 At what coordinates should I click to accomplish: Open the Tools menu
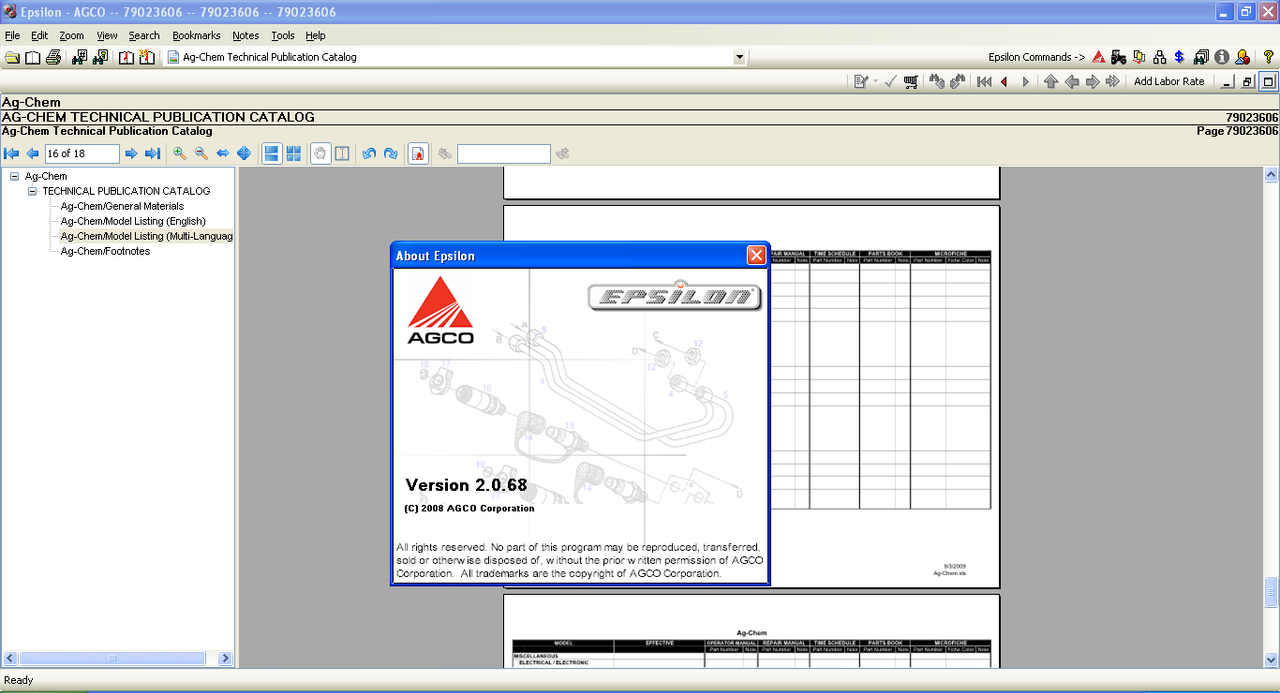tap(283, 35)
